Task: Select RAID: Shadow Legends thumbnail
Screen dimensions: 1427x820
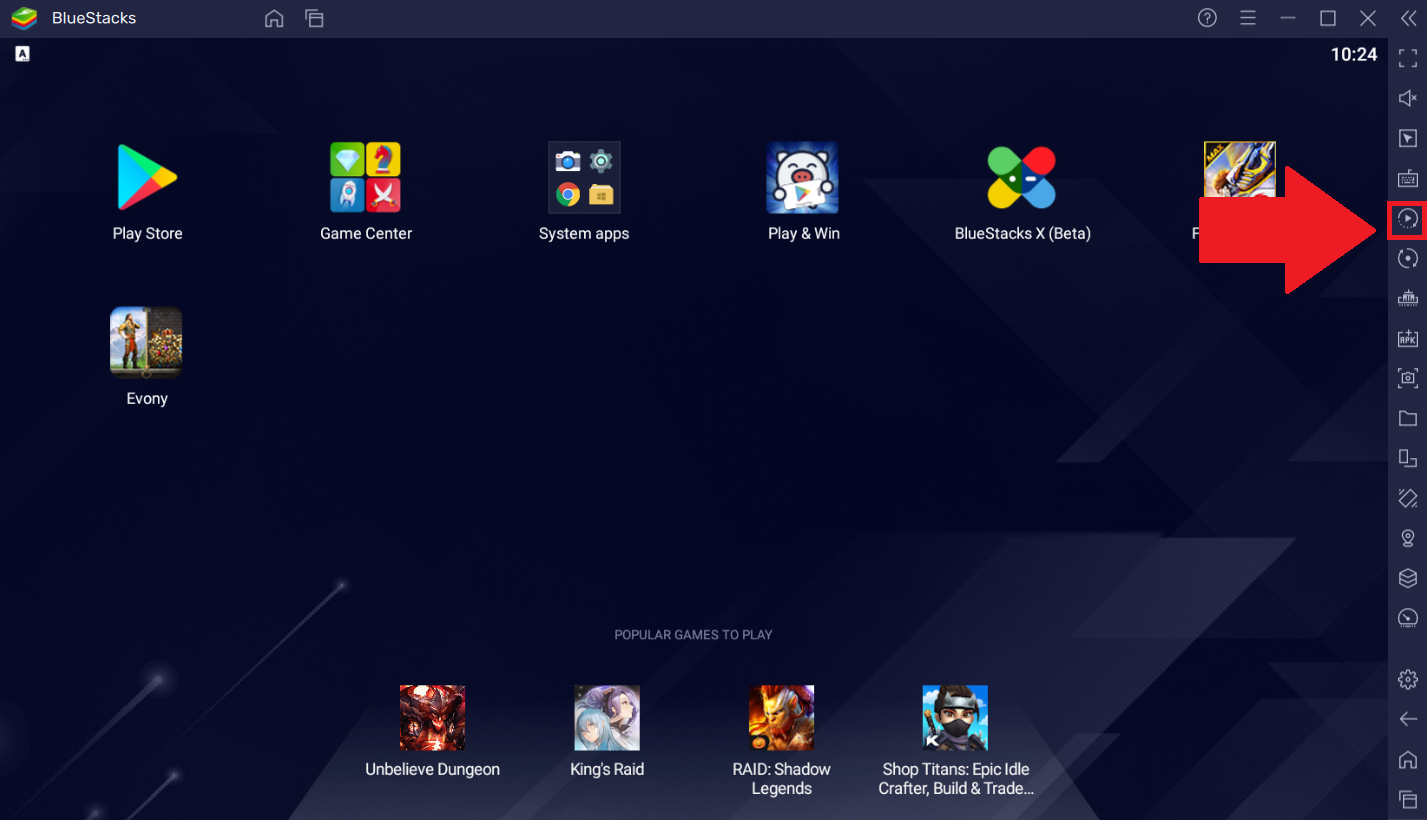Action: click(781, 718)
